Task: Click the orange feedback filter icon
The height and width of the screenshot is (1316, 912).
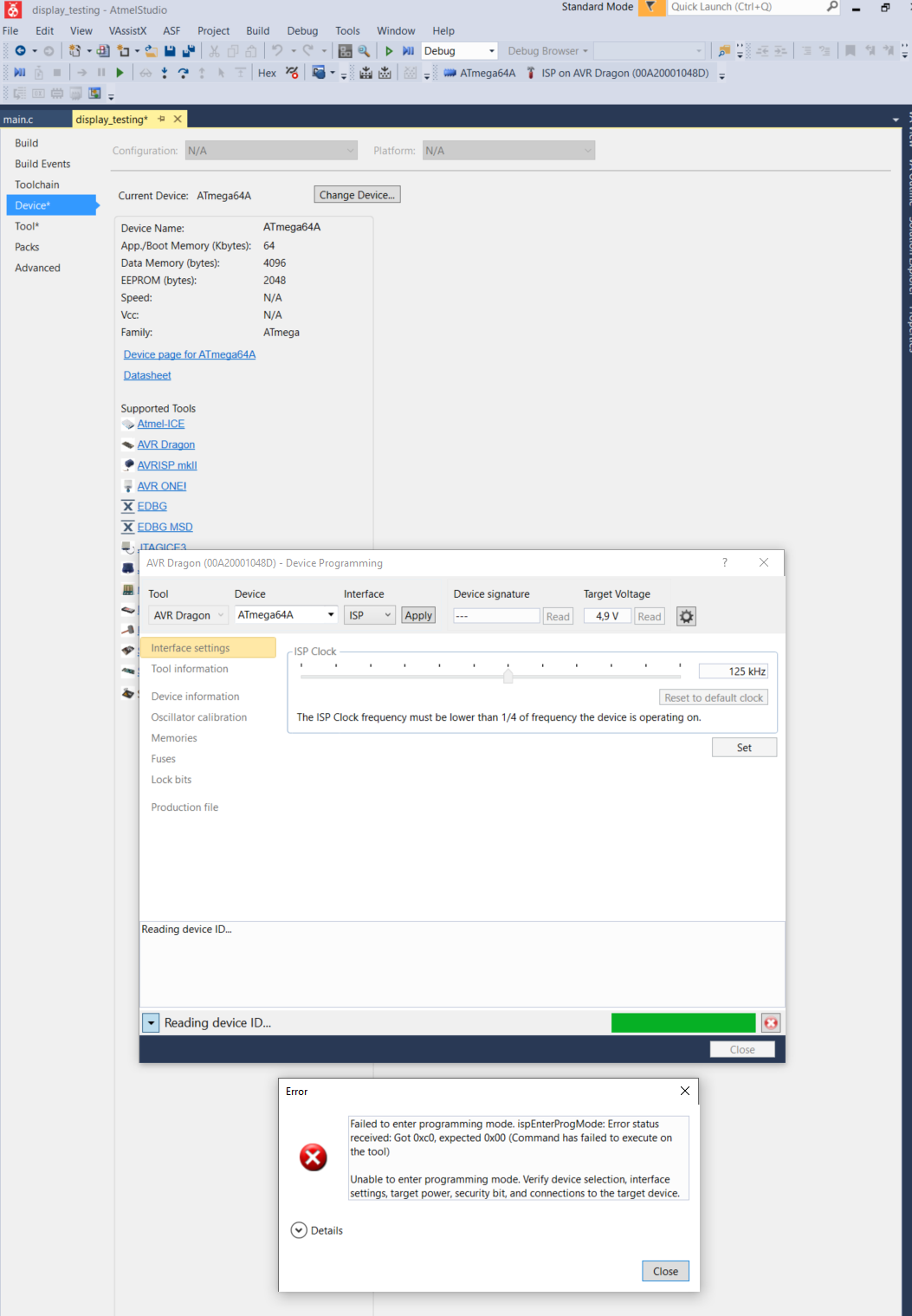Action: [650, 7]
